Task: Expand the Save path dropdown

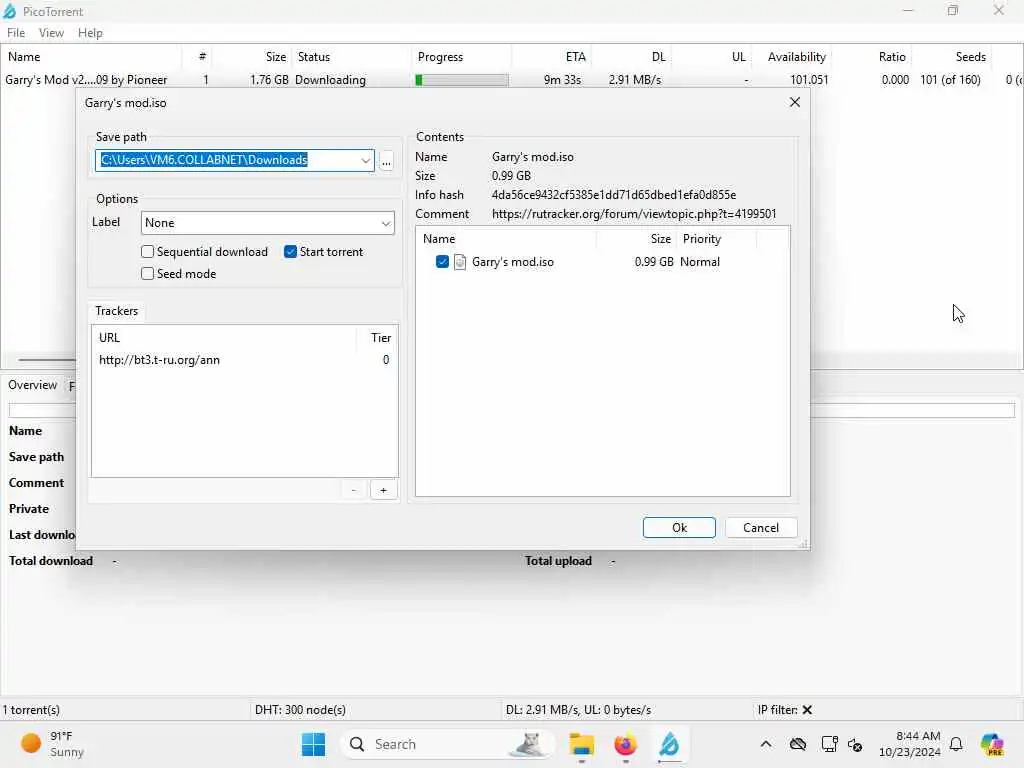Action: coord(365,160)
